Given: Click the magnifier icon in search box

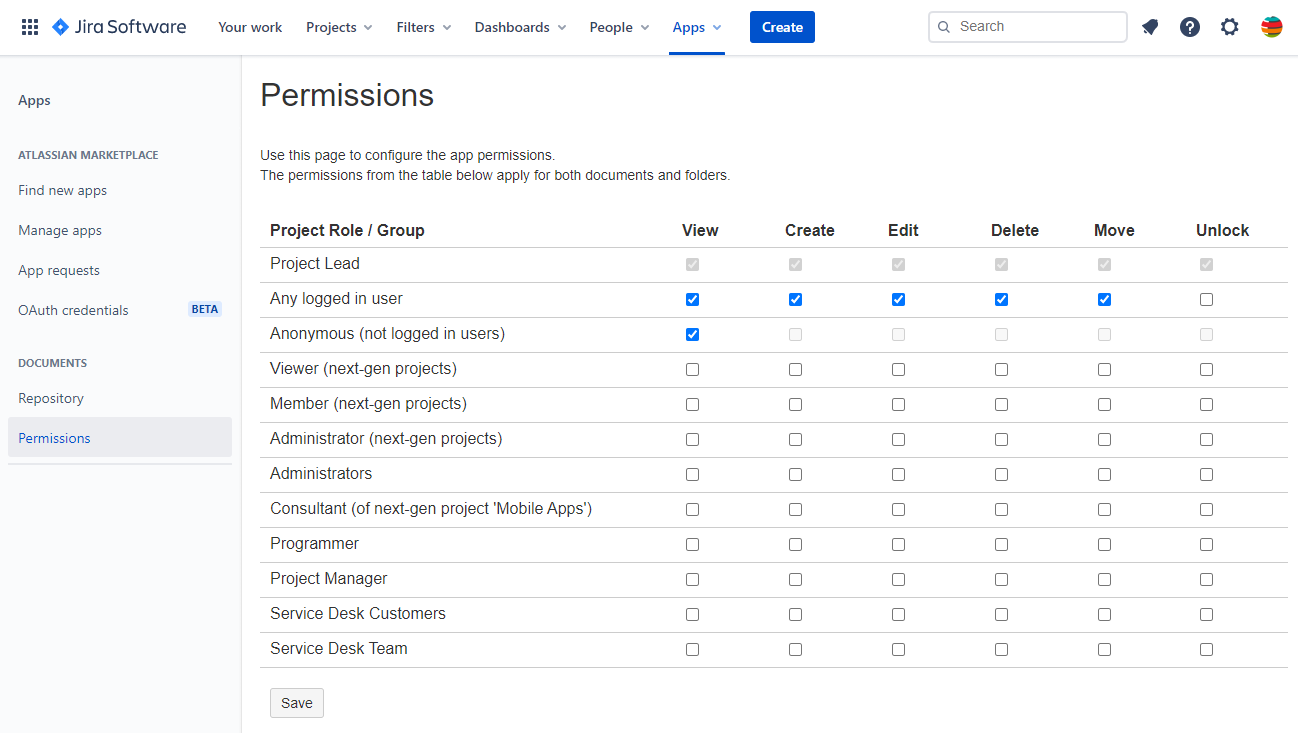Looking at the screenshot, I should (944, 27).
